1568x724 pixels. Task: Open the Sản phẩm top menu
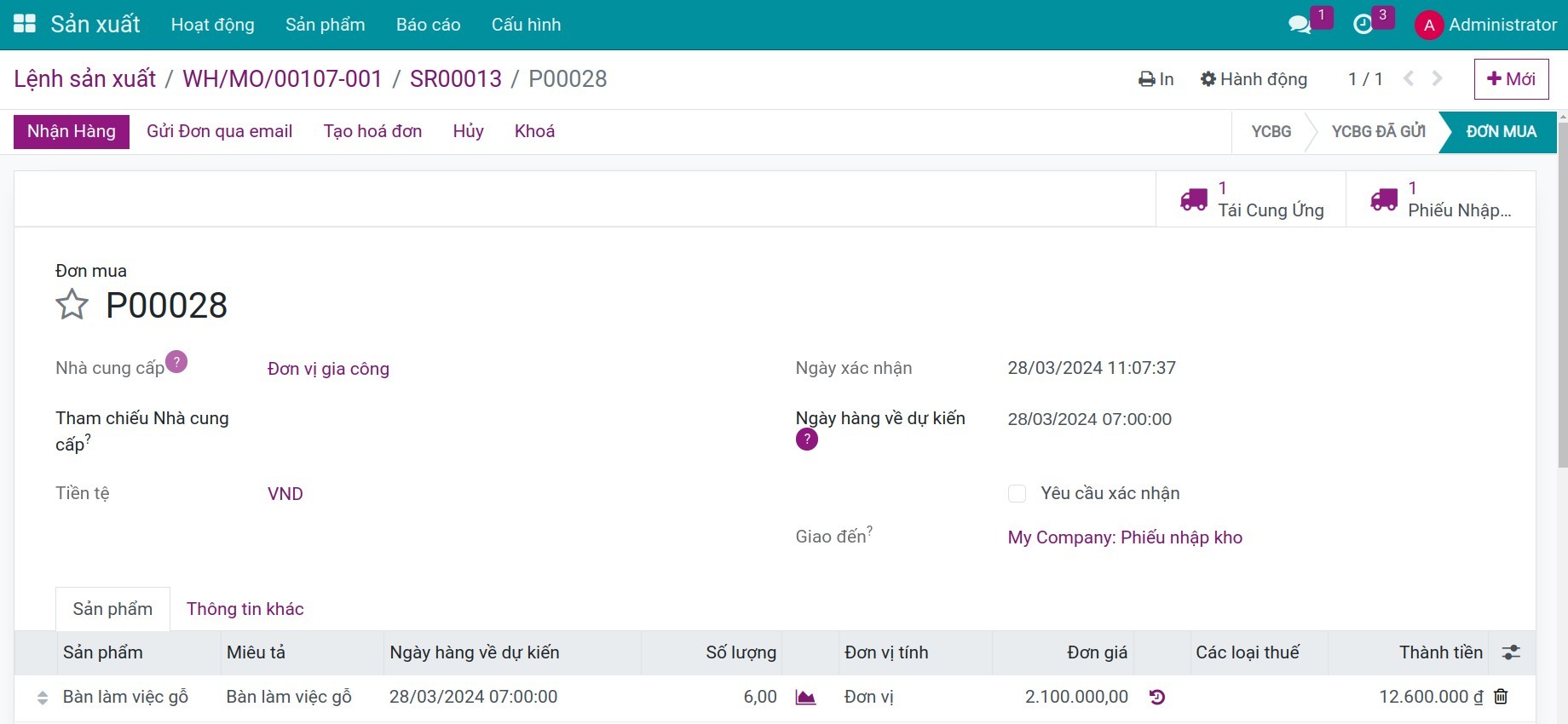[x=326, y=25]
